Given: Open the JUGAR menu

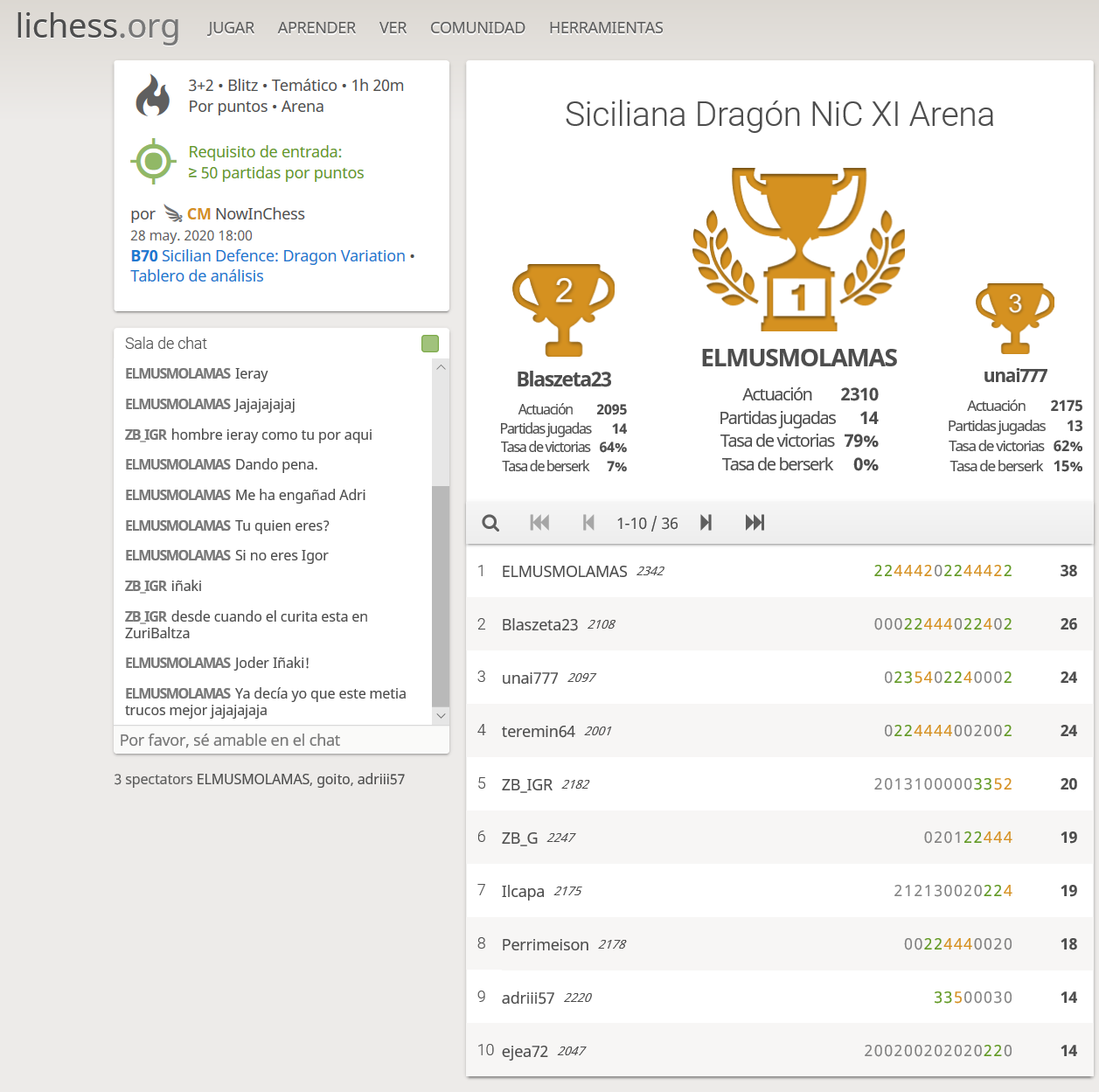Looking at the screenshot, I should click(x=231, y=28).
